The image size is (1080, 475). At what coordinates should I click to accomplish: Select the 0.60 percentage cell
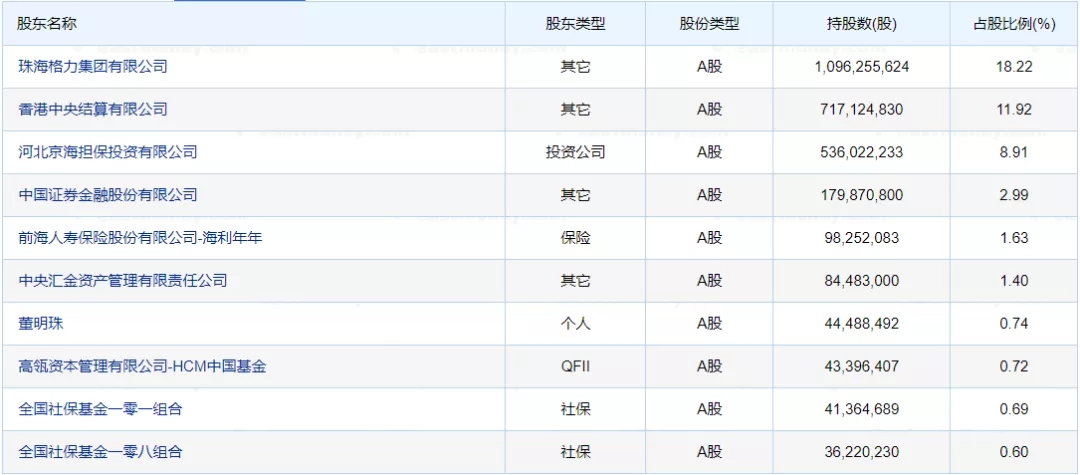tap(1013, 452)
